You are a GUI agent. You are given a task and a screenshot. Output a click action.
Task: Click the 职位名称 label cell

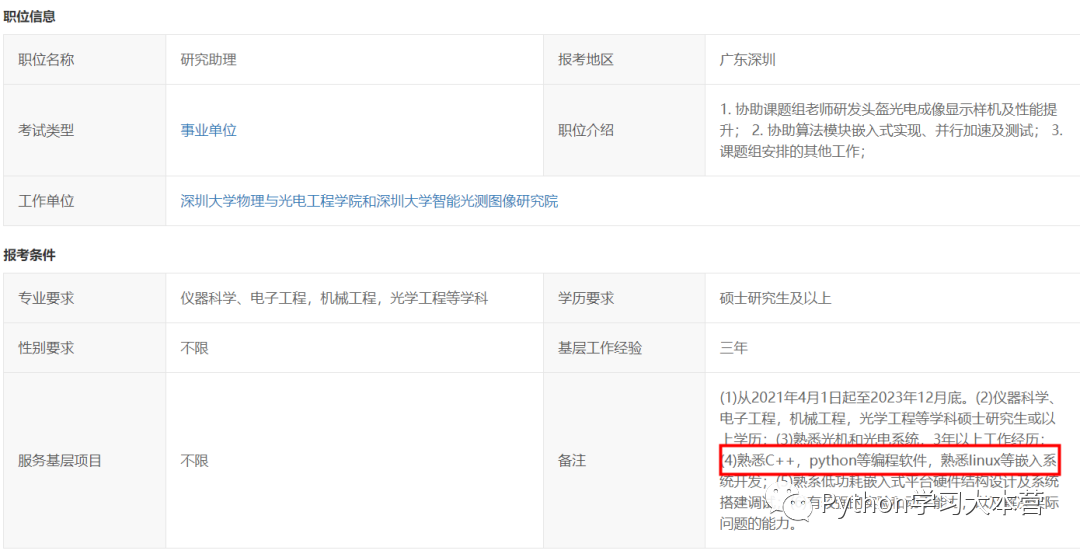[84, 59]
